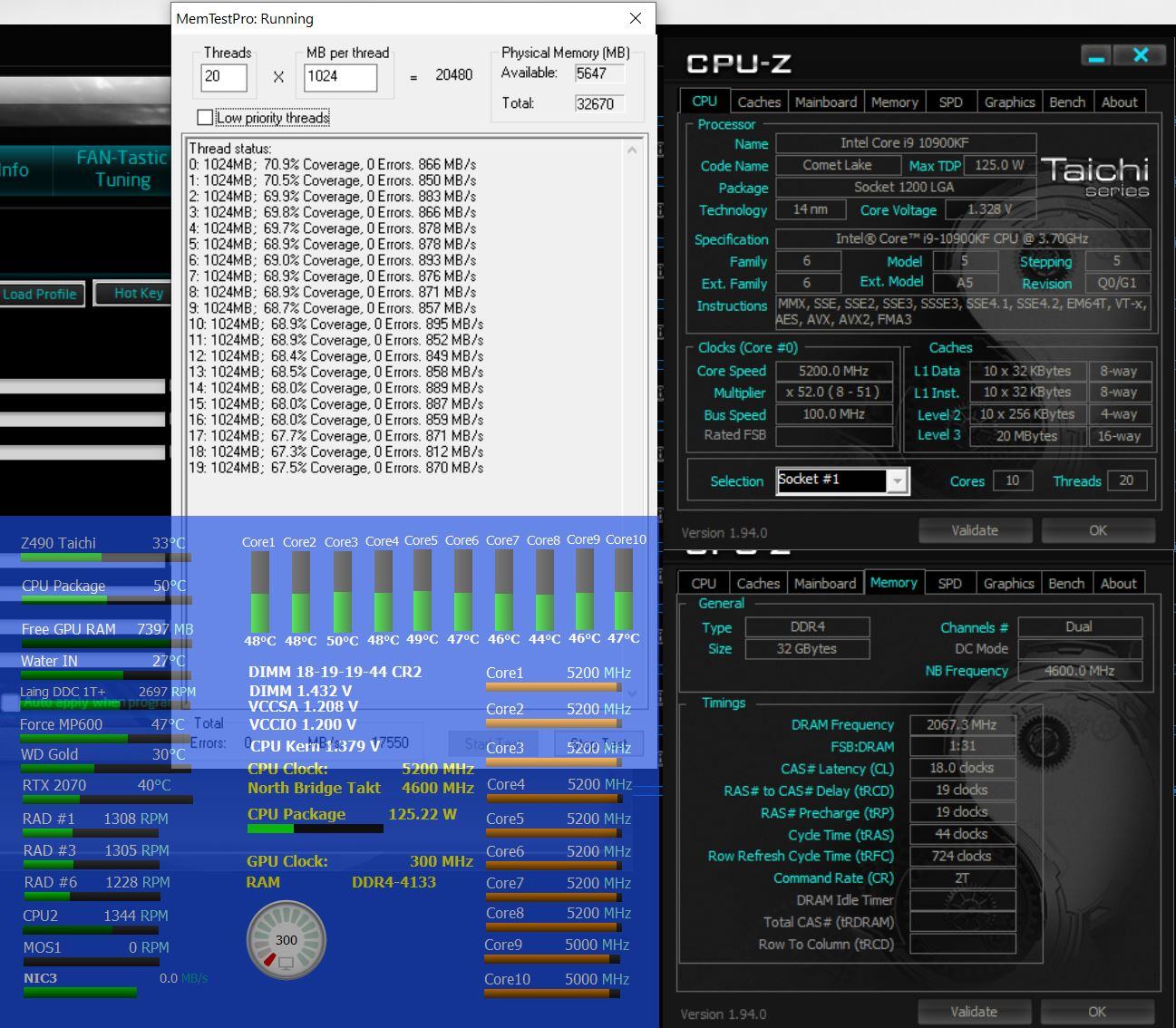This screenshot has width=1176, height=1028.
Task: Click the Force MP600 47°C sensor row
Action: point(102,725)
